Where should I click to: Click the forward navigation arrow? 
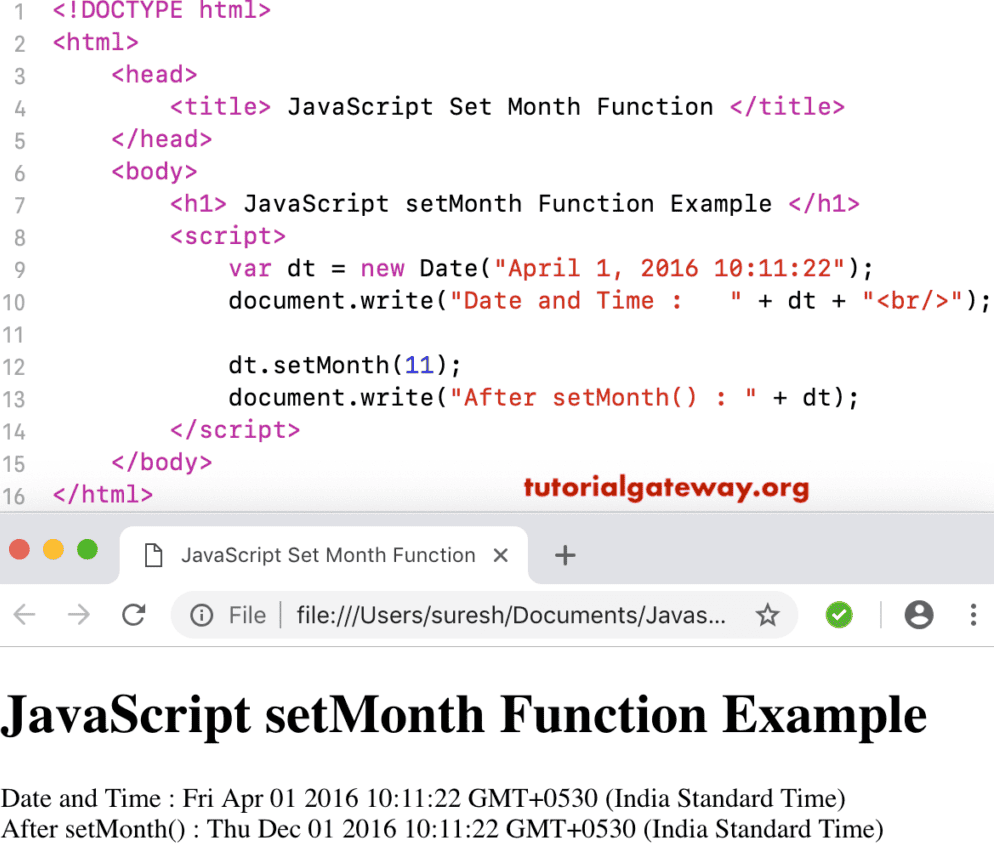[78, 615]
